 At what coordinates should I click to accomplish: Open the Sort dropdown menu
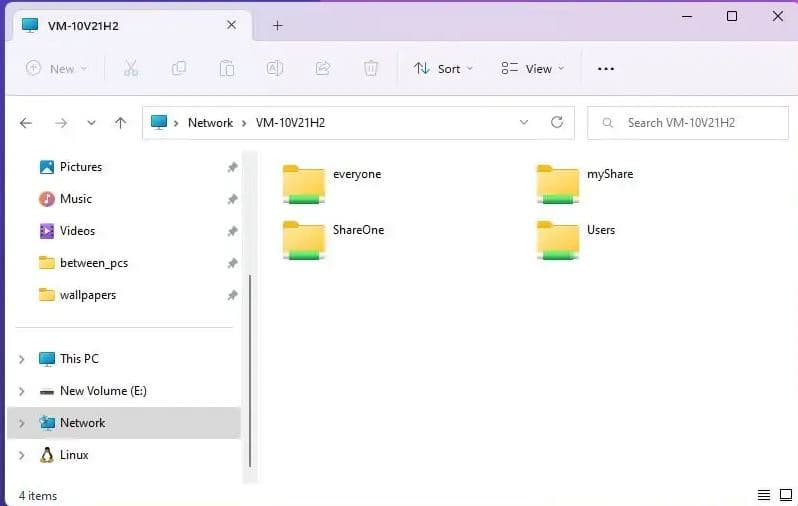point(443,69)
